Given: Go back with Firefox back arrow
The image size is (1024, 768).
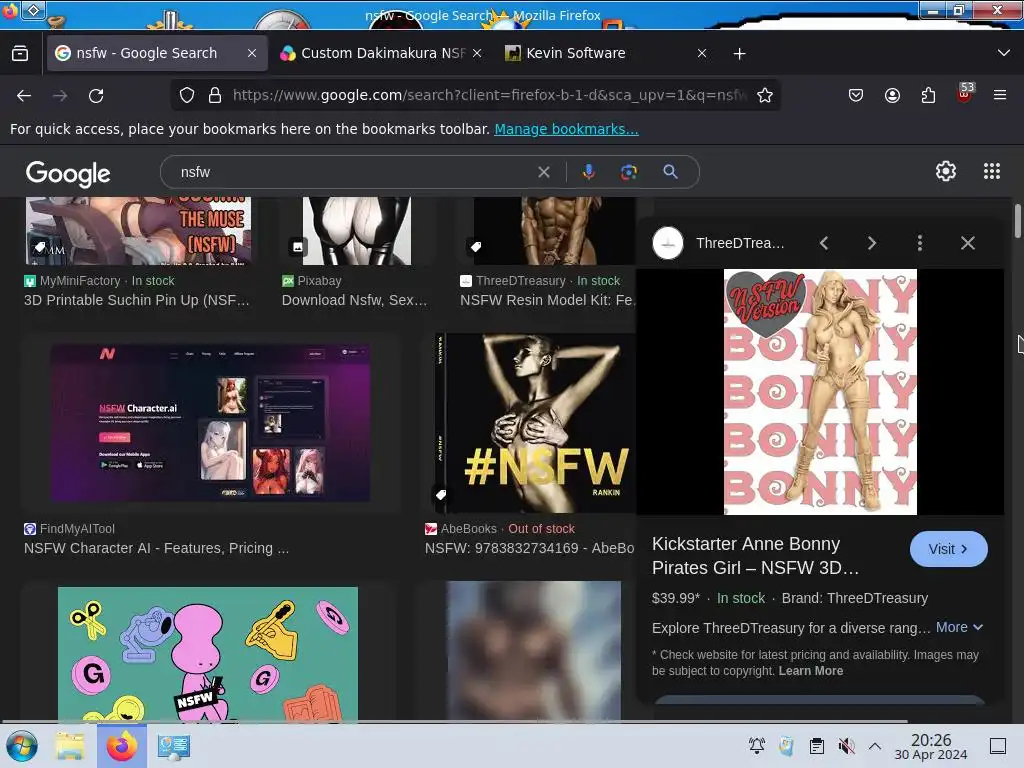Looking at the screenshot, I should pos(24,95).
